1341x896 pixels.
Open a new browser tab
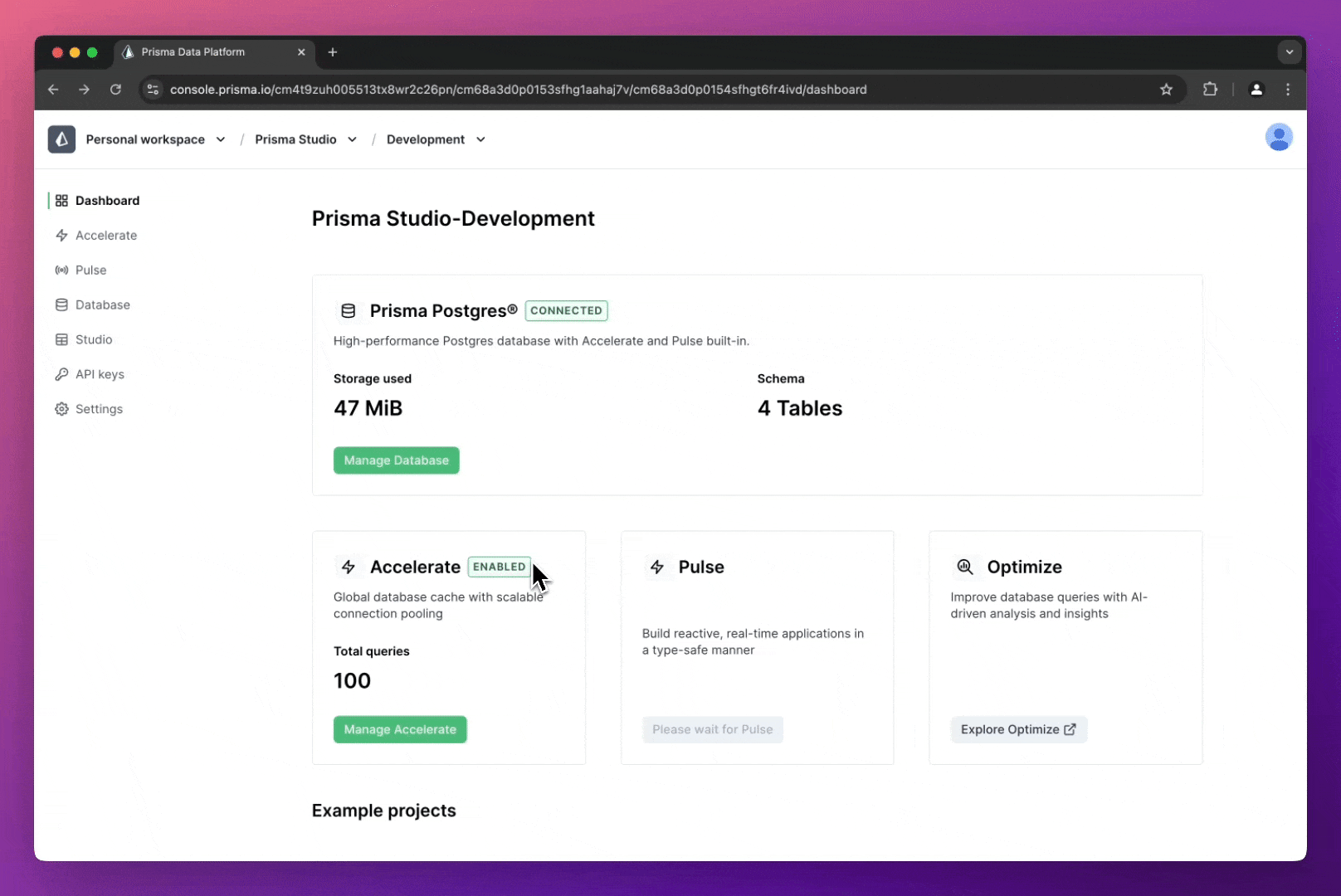[x=333, y=52]
